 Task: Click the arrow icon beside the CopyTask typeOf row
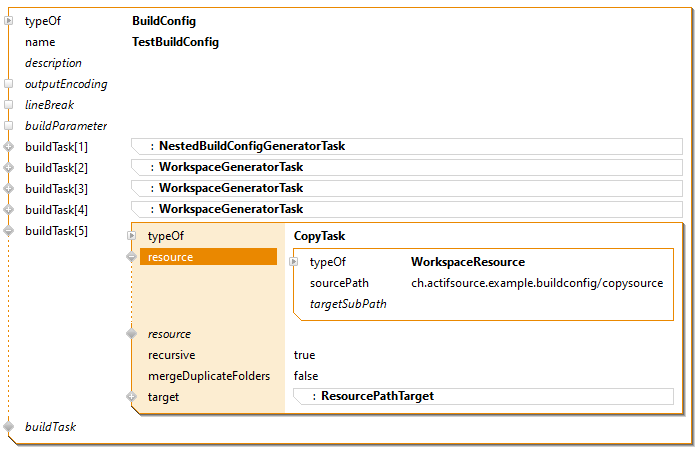(x=131, y=237)
